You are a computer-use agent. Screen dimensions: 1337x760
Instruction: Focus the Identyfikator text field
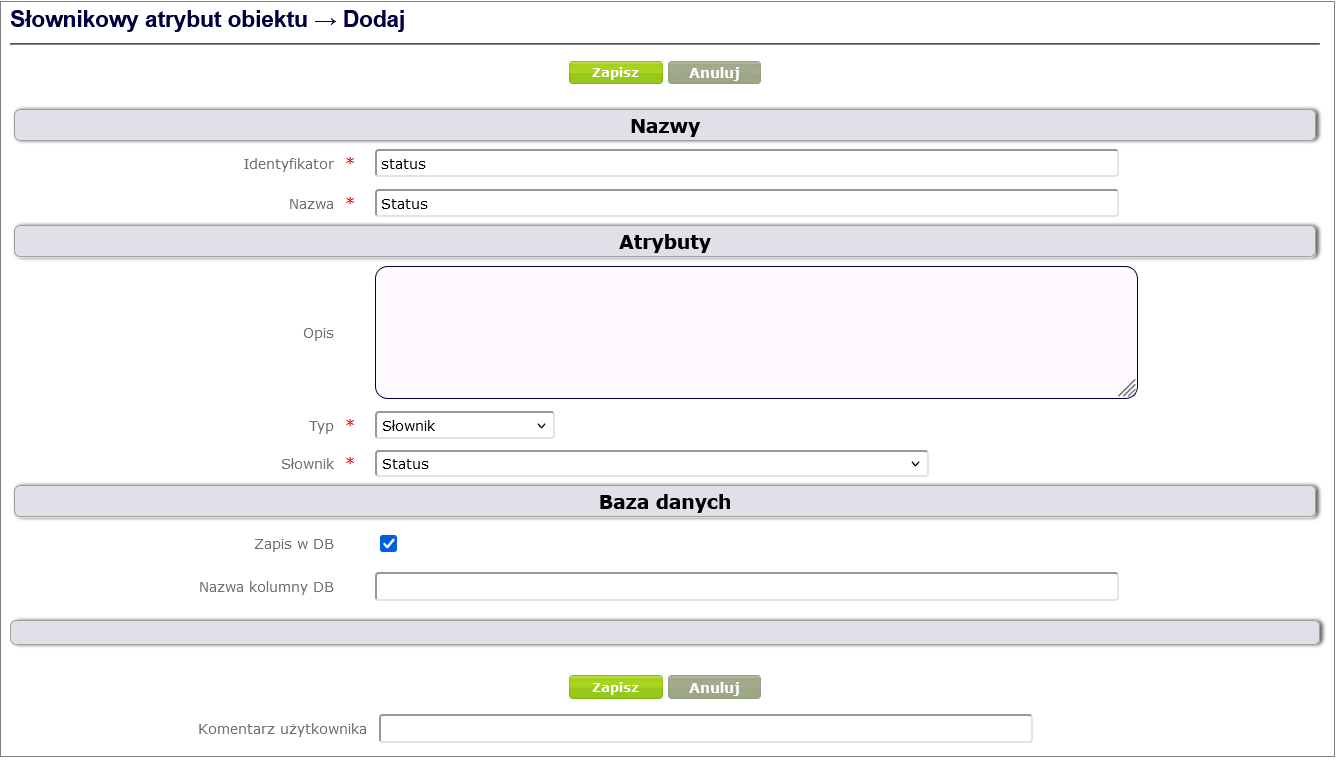(x=746, y=164)
